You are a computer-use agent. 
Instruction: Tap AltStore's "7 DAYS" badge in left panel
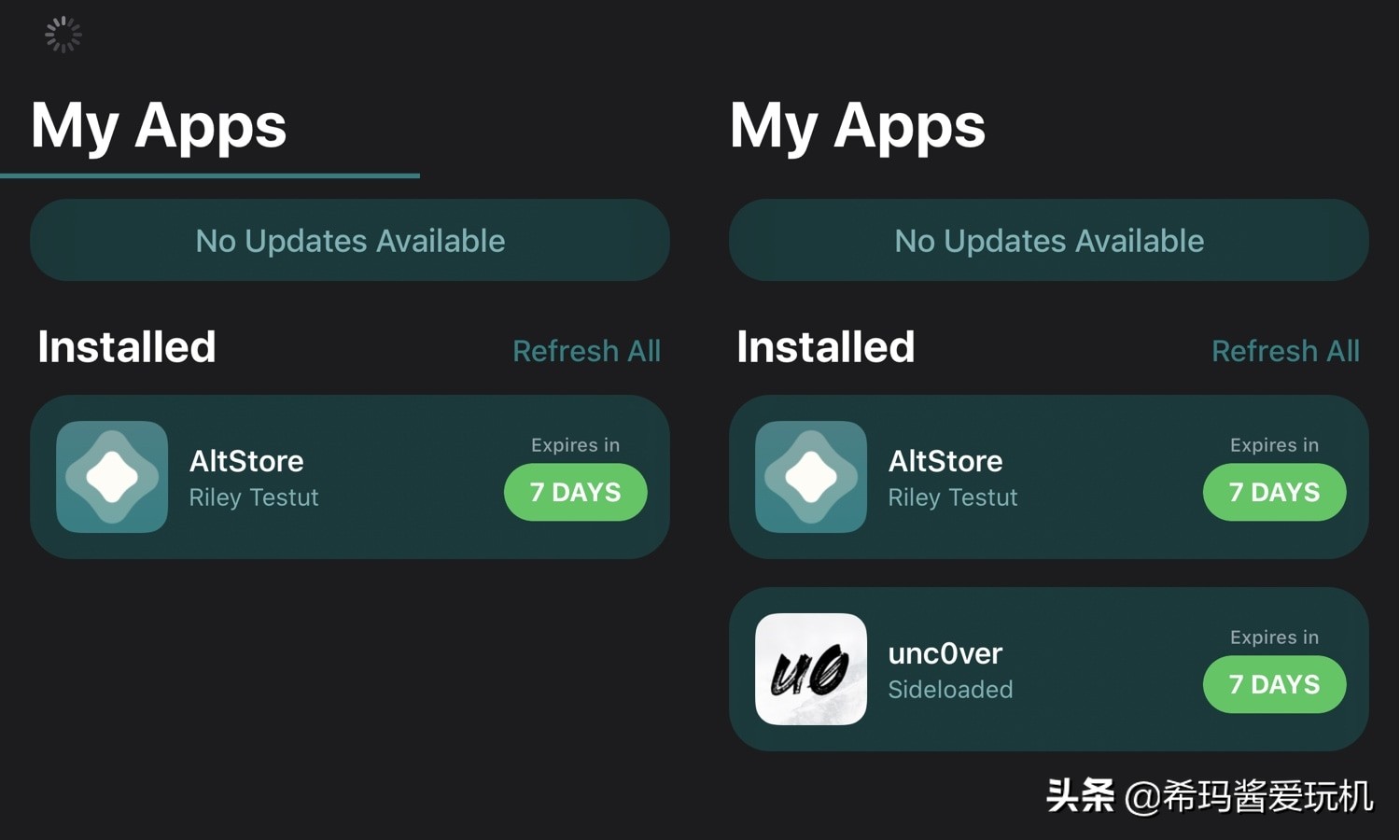pos(575,492)
